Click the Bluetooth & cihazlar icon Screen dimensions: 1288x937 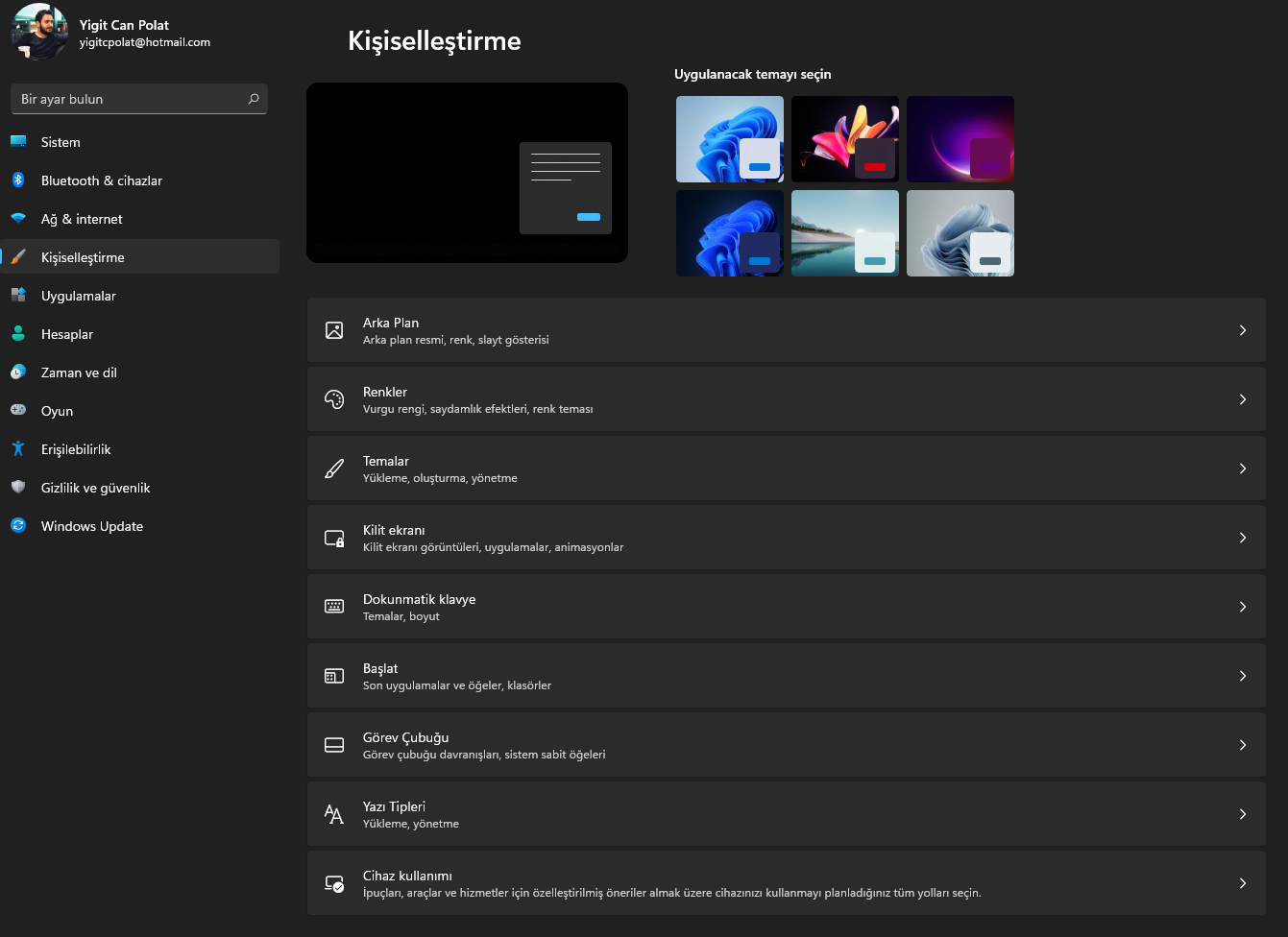[x=18, y=180]
